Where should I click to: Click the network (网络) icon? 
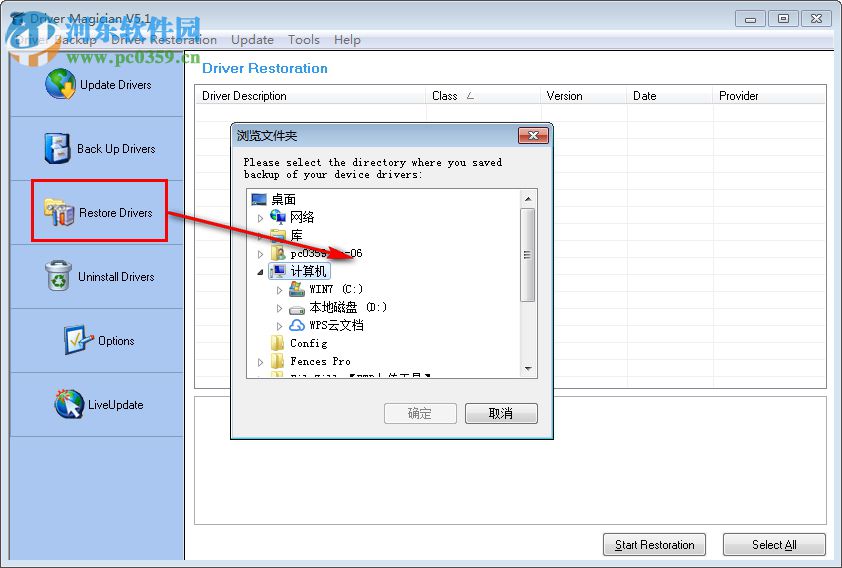[278, 217]
